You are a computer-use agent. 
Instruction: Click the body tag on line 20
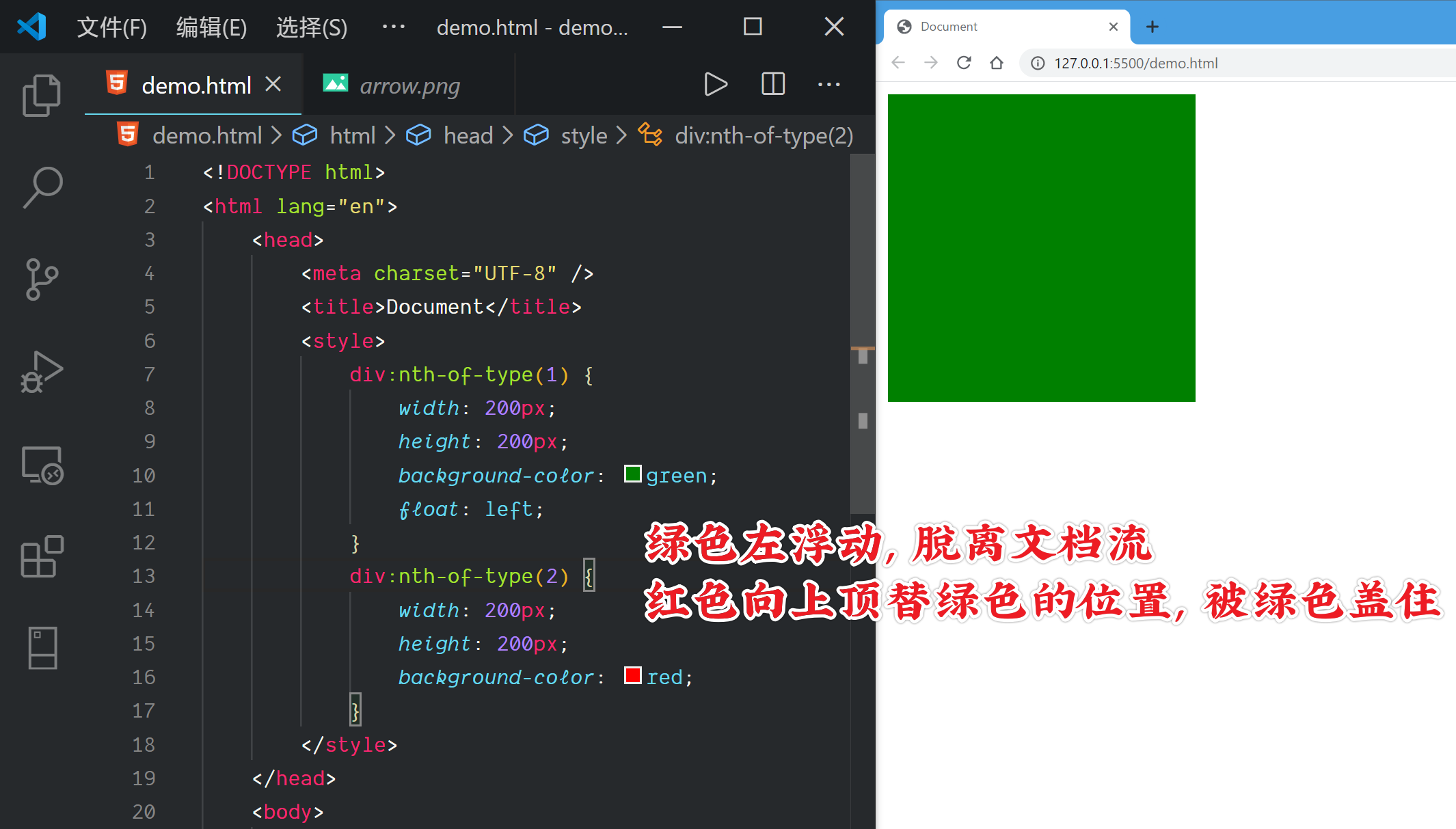(x=288, y=811)
